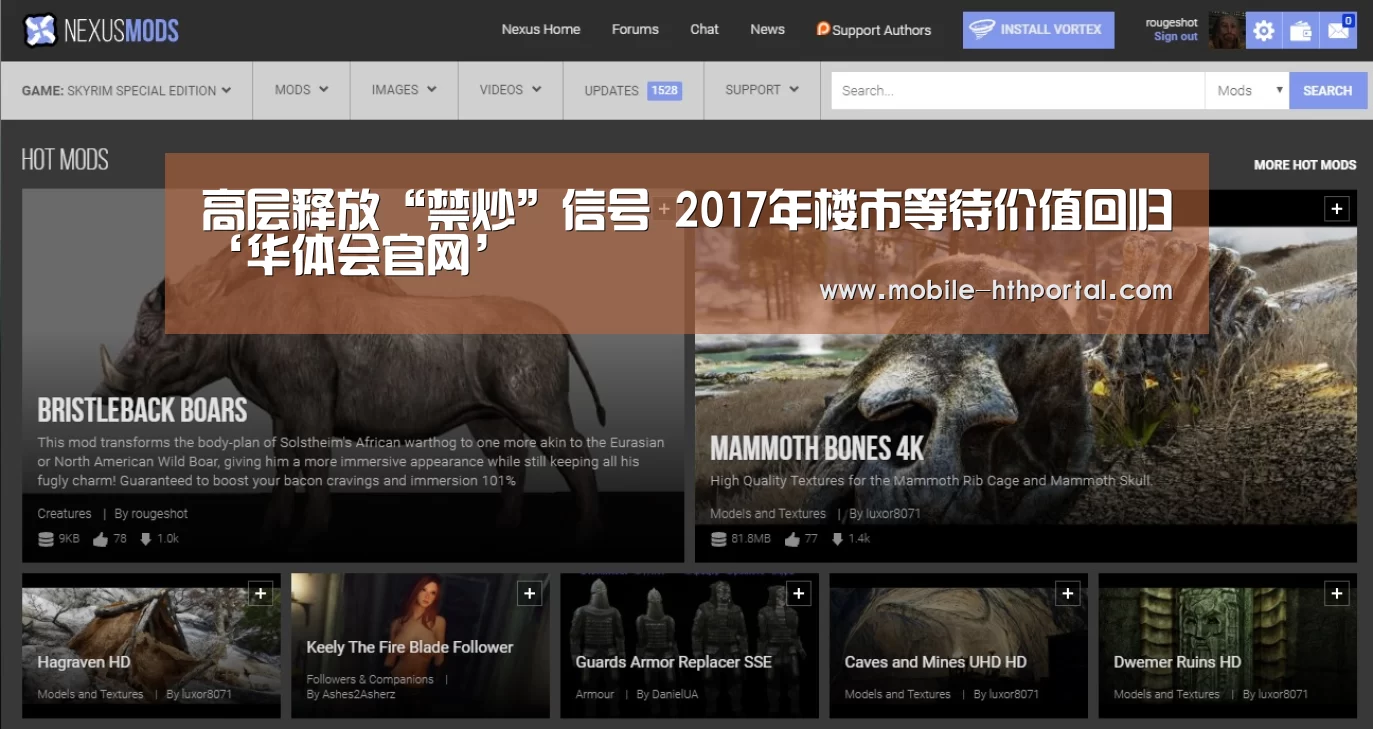The image size is (1373, 729).
Task: Open the Chat page
Action: click(x=704, y=29)
